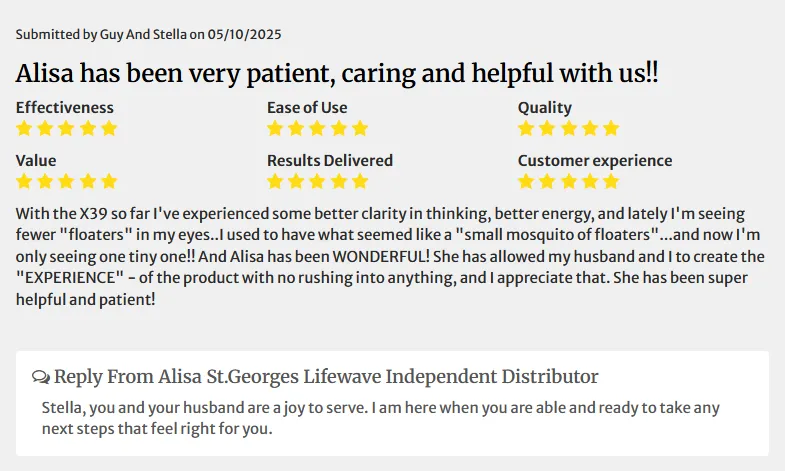
Task: Click the Customer experience label
Action: 595,161
